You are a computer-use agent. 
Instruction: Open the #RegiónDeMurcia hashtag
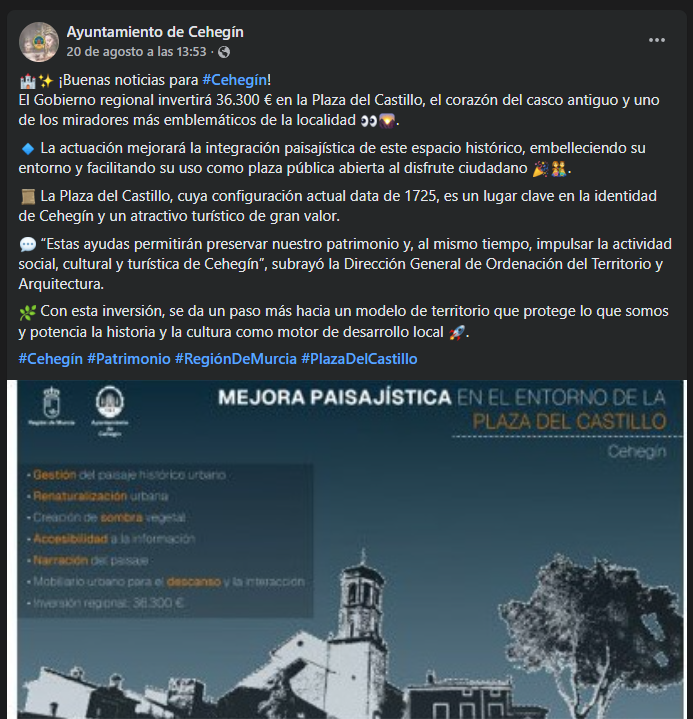coord(236,359)
